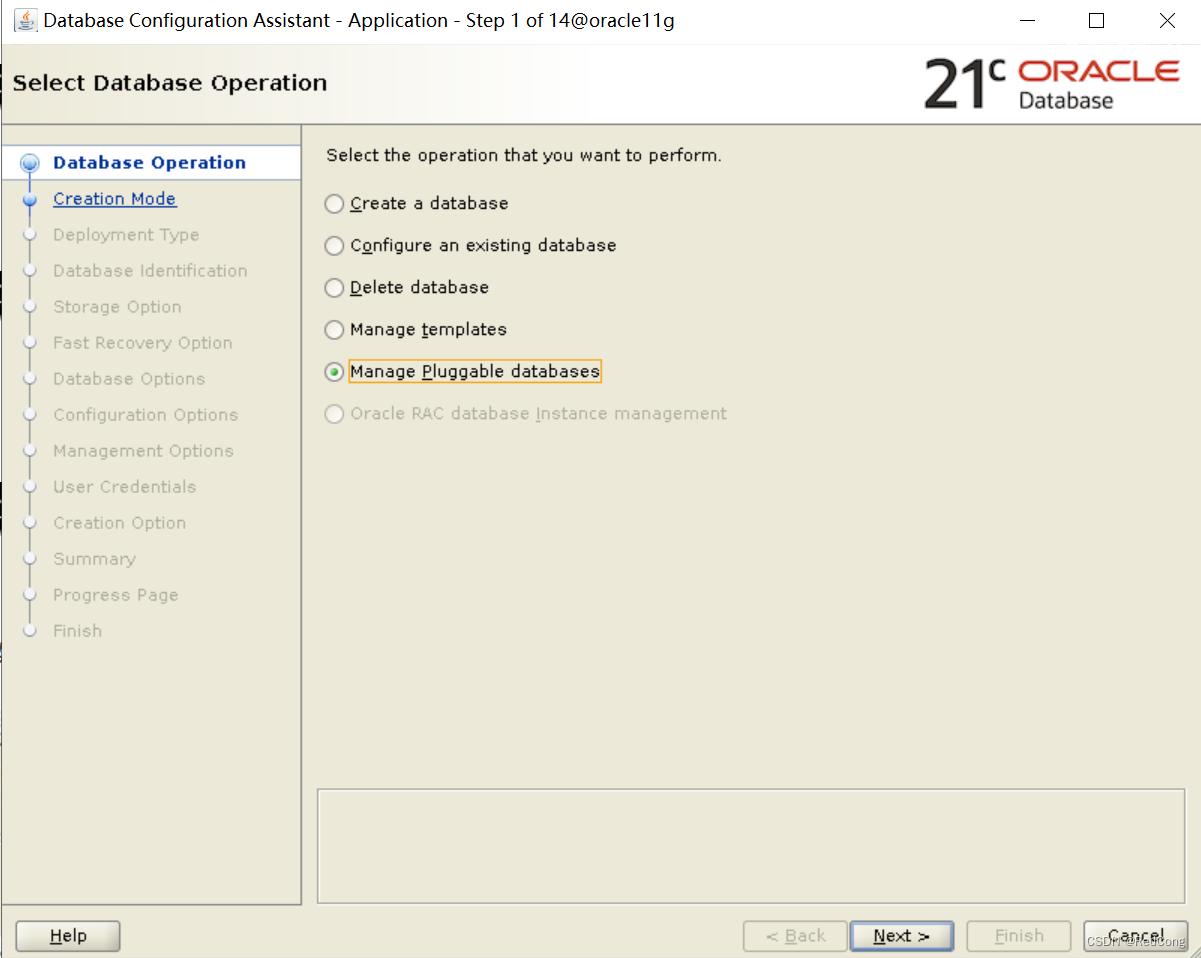Click the Next button
This screenshot has width=1201, height=958.
point(901,936)
